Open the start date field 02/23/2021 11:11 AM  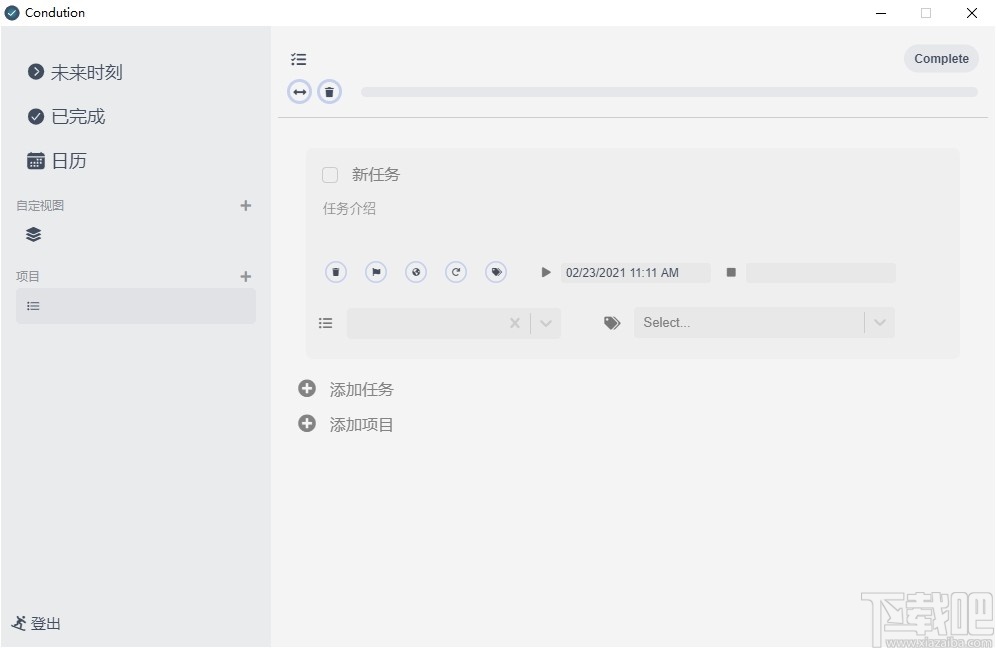[x=635, y=273]
